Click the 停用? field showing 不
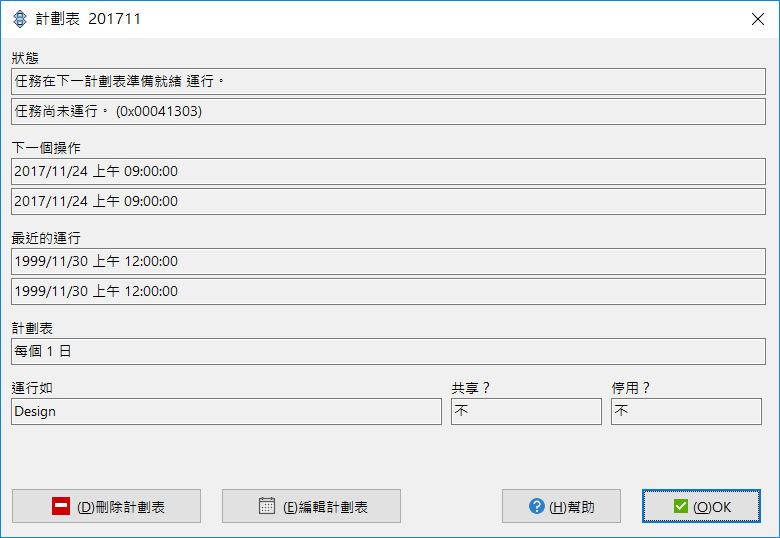 click(686, 412)
